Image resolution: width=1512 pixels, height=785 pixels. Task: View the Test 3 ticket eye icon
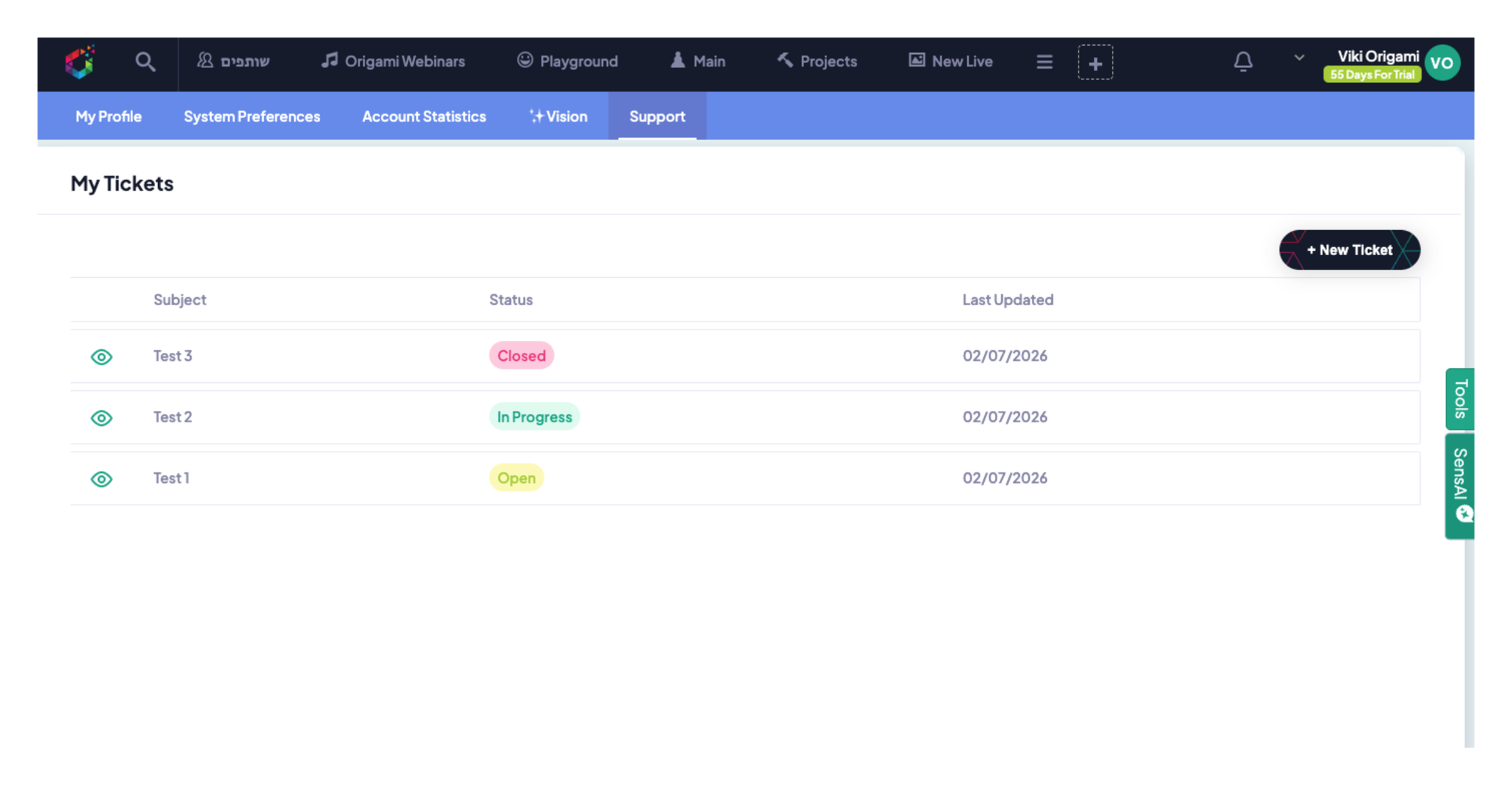coord(101,357)
